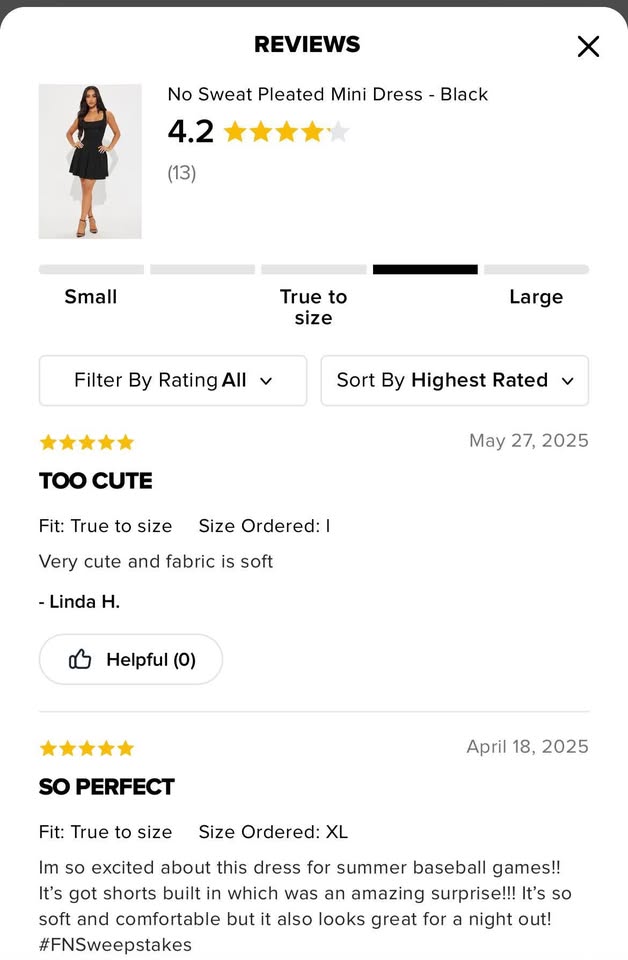Screen dimensions: 628x960
Task: Open the Filter By Rating dropdown
Action: 173,381
